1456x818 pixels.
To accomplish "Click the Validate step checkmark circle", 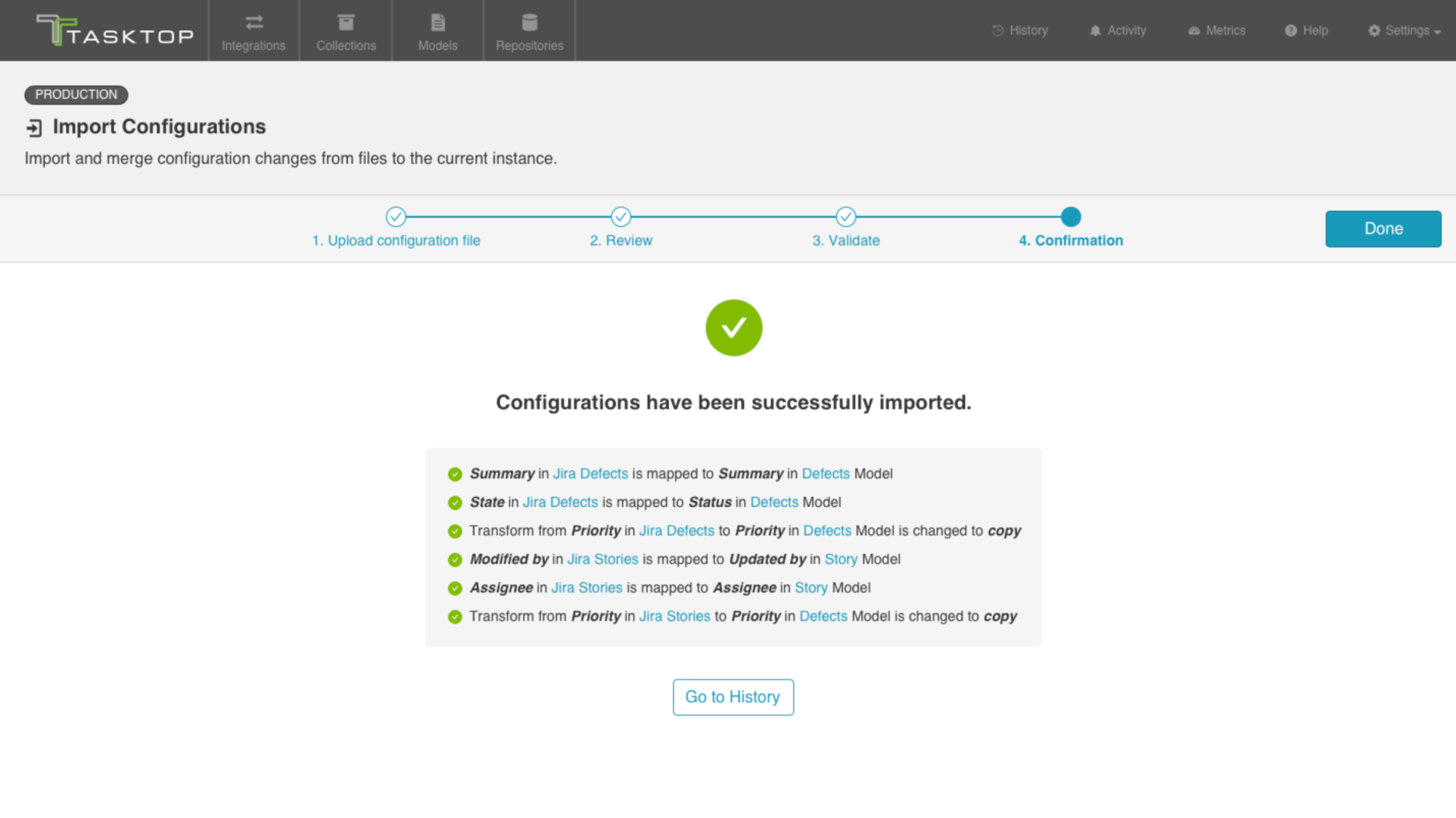I will [845, 216].
